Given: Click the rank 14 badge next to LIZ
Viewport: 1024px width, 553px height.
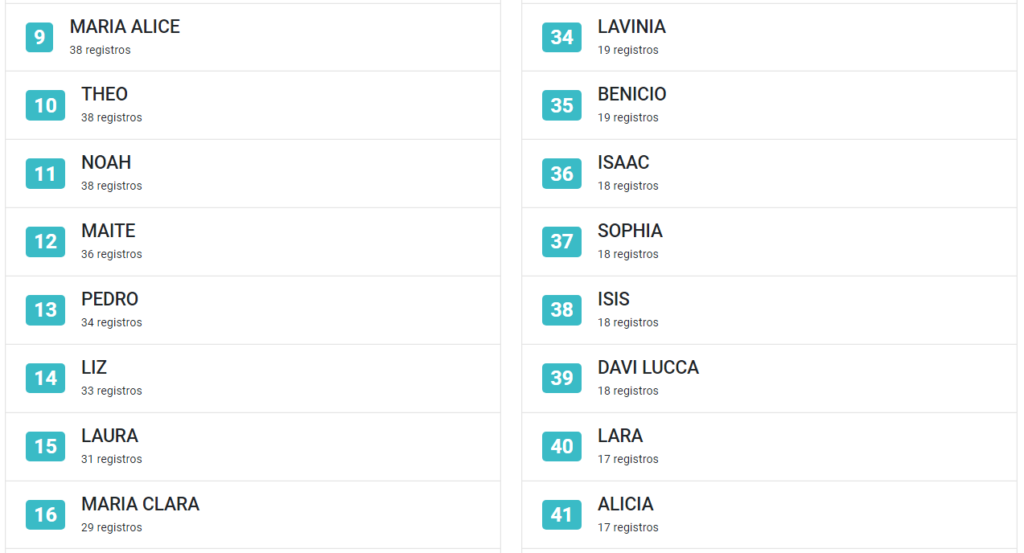Looking at the screenshot, I should (45, 378).
